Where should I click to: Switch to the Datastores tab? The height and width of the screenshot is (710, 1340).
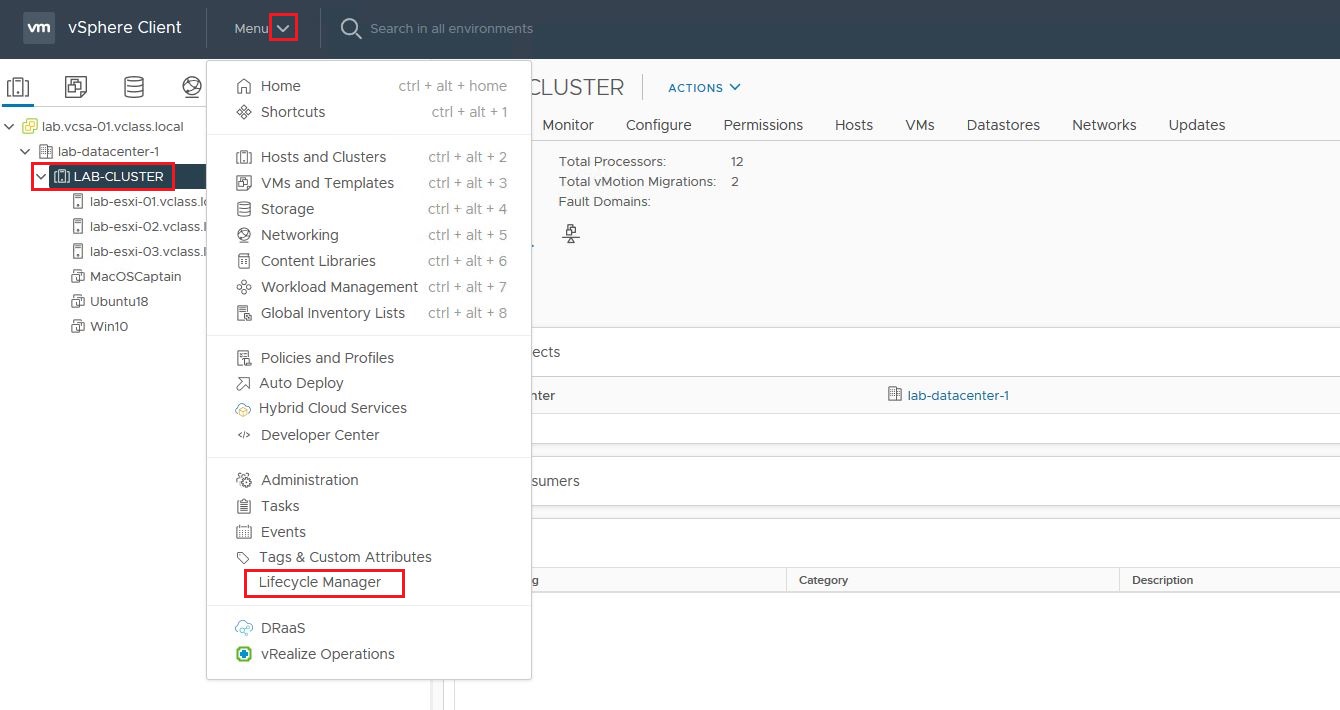point(1003,125)
